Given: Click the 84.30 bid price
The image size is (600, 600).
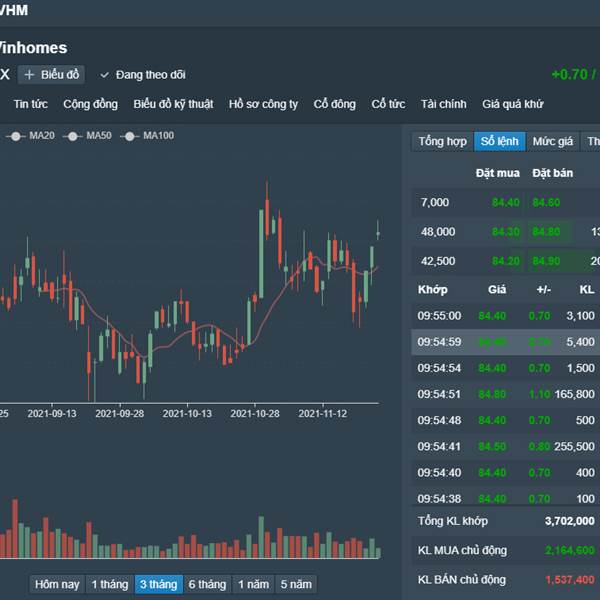Looking at the screenshot, I should (x=505, y=232).
